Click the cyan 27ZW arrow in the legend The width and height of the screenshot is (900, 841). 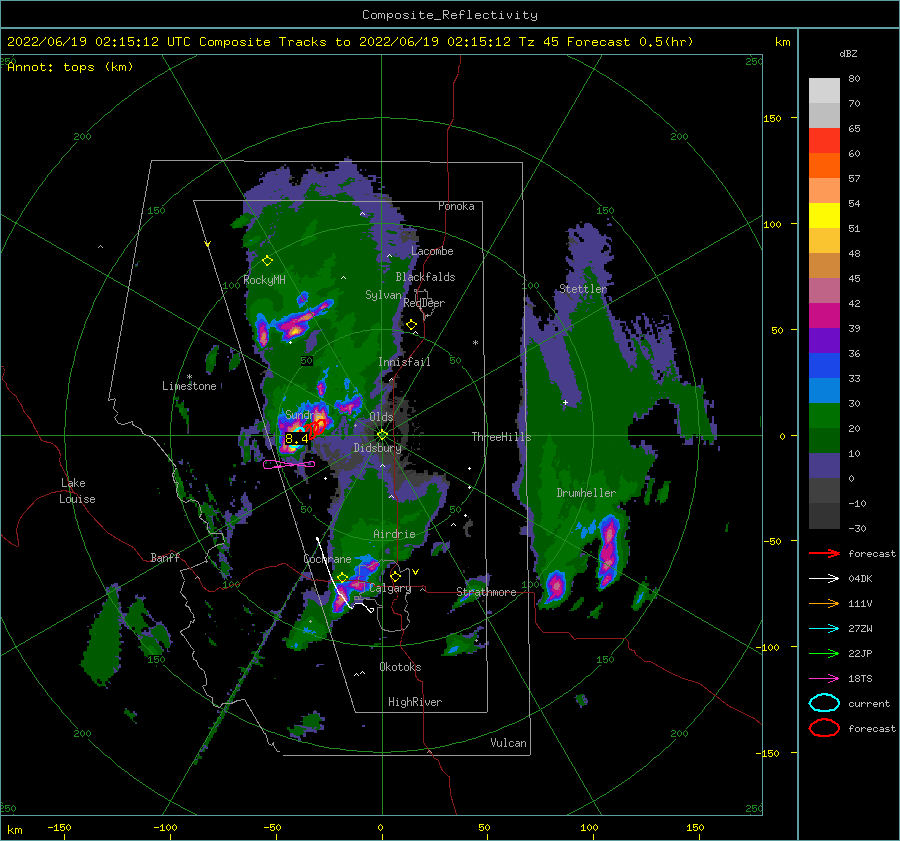[824, 629]
